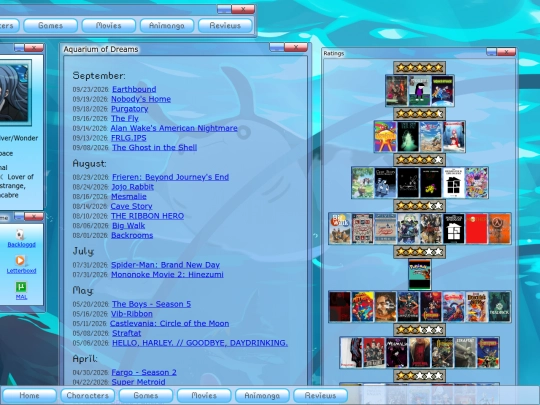Open Reviews in the bottom bar
Viewport: 540px width, 405px height.
320,395
